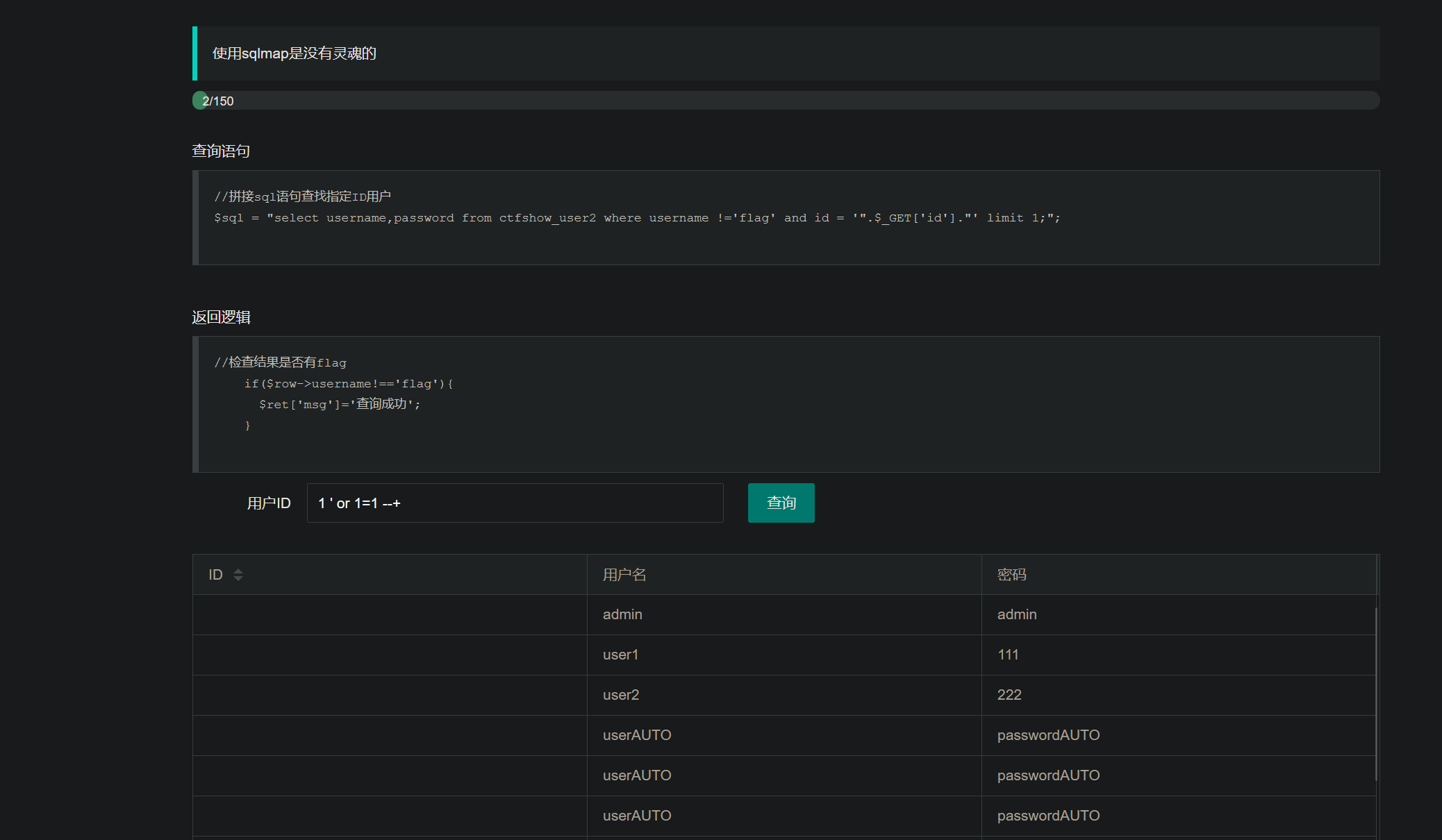Select the 222 password cell
Viewport: 1442px width, 840px height.
pyautogui.click(x=1179, y=696)
